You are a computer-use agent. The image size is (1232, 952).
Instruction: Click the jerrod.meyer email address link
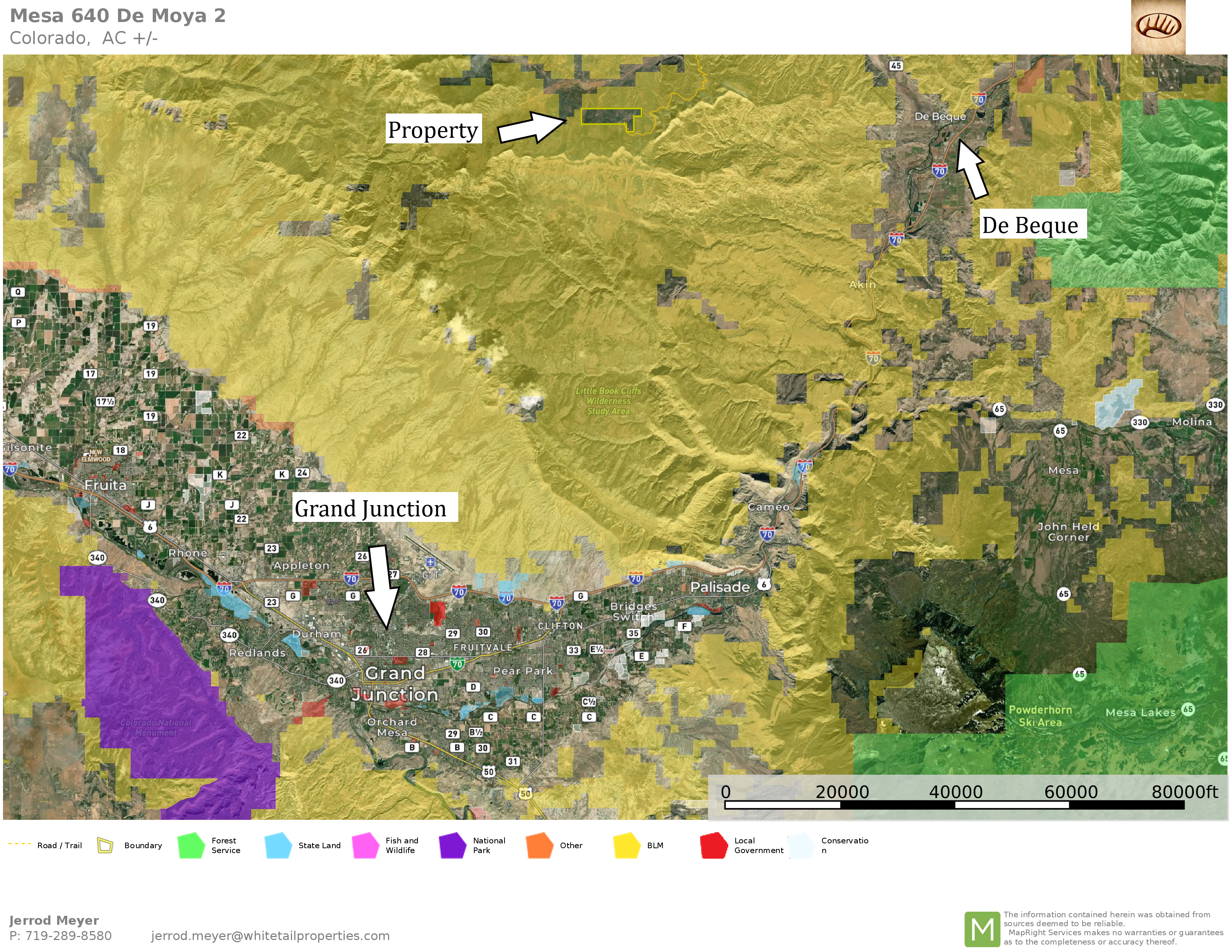coord(270,936)
